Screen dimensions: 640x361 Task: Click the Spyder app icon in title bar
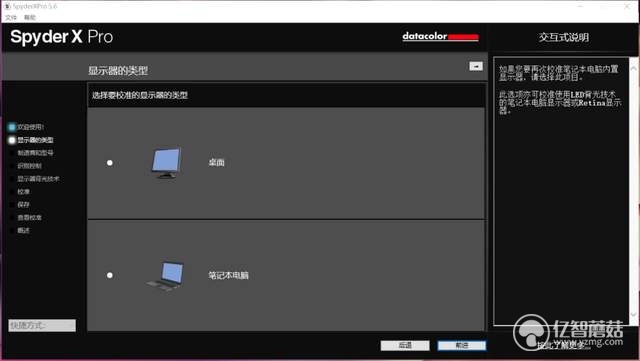(x=7, y=6)
